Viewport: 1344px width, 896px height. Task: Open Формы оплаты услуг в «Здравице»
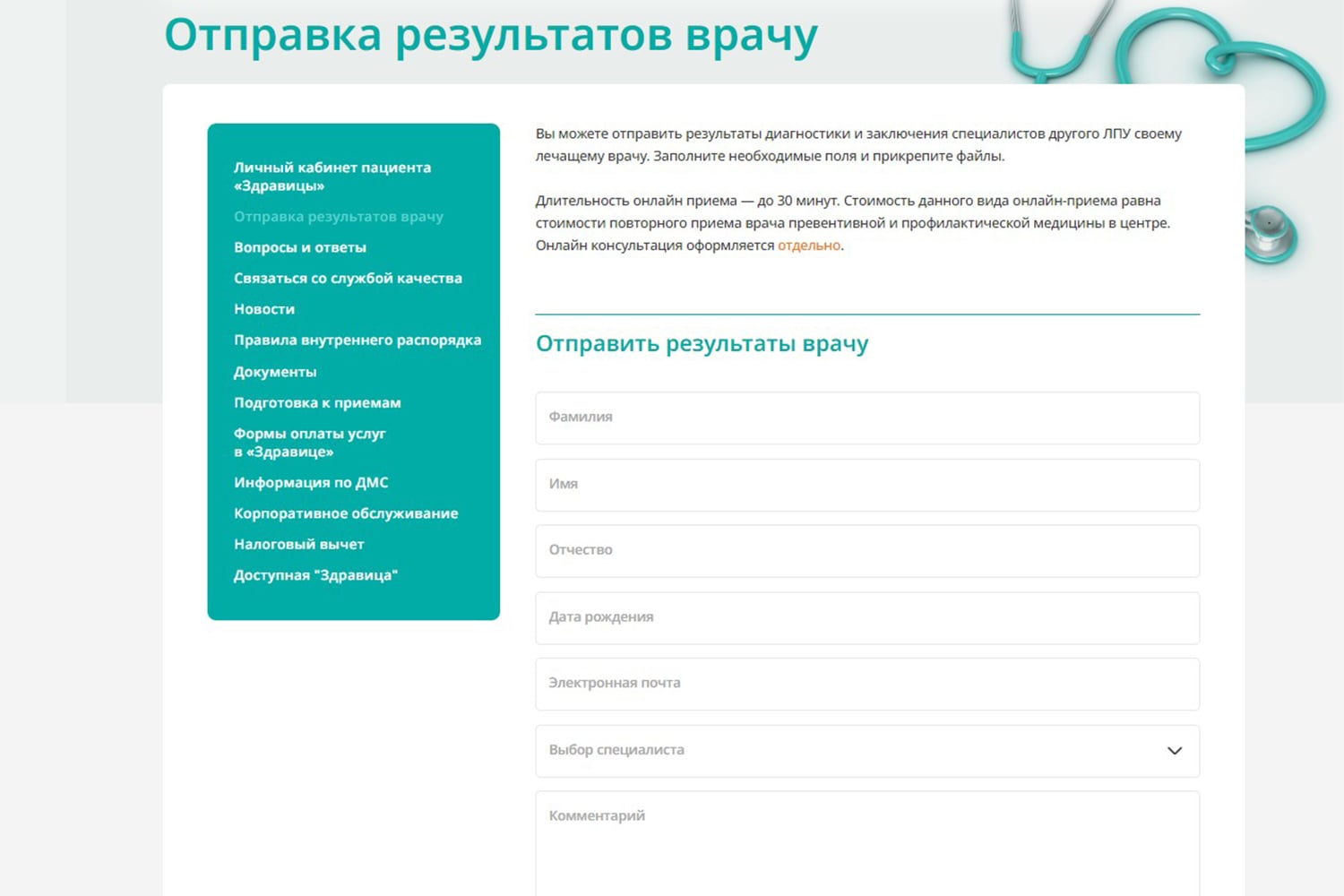coord(310,443)
